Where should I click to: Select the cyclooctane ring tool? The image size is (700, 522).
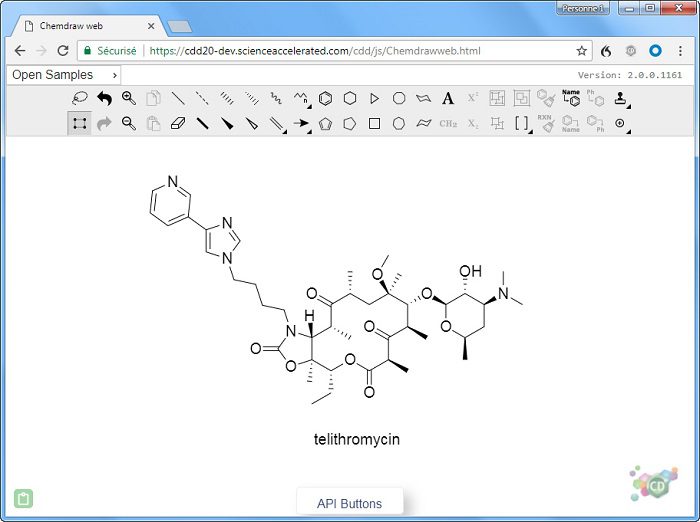(x=399, y=98)
